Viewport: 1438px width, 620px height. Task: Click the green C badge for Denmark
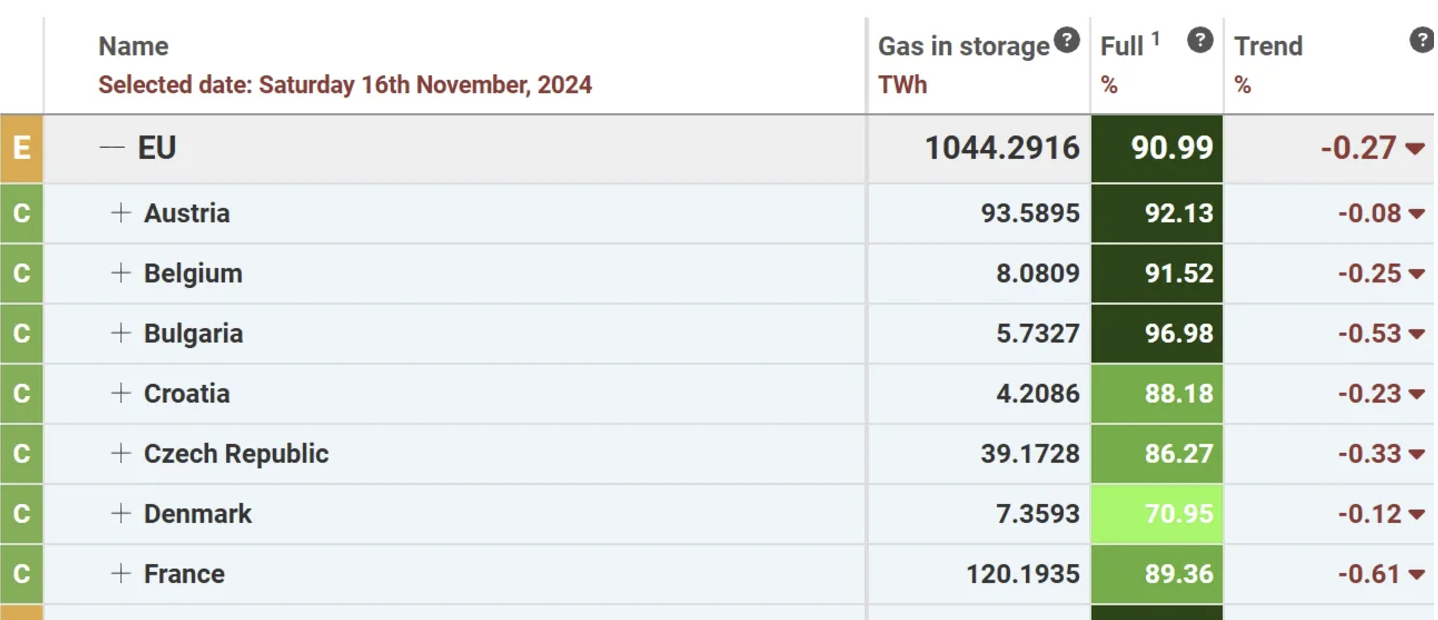pyautogui.click(x=21, y=513)
